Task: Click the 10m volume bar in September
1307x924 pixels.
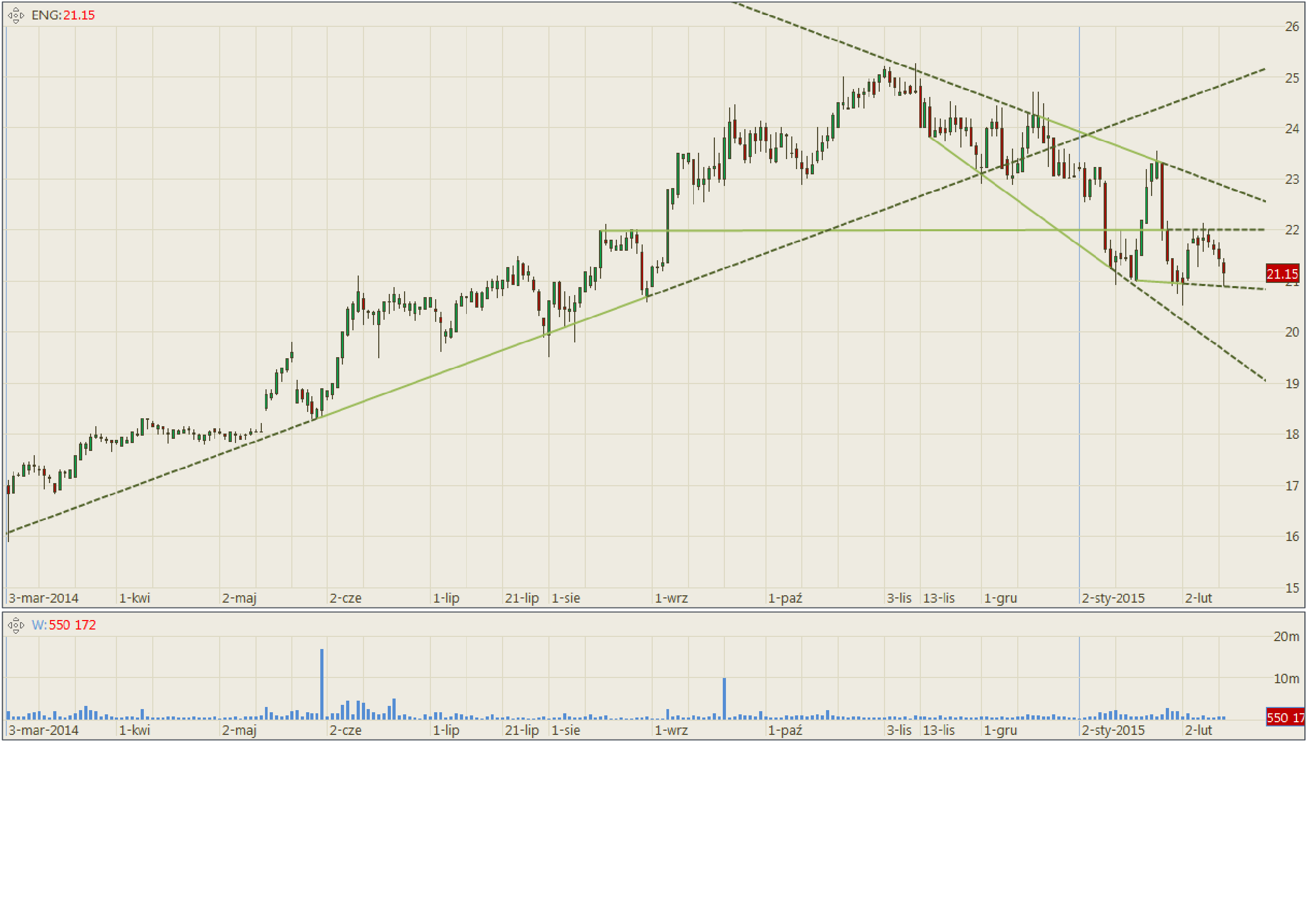Action: click(x=724, y=698)
